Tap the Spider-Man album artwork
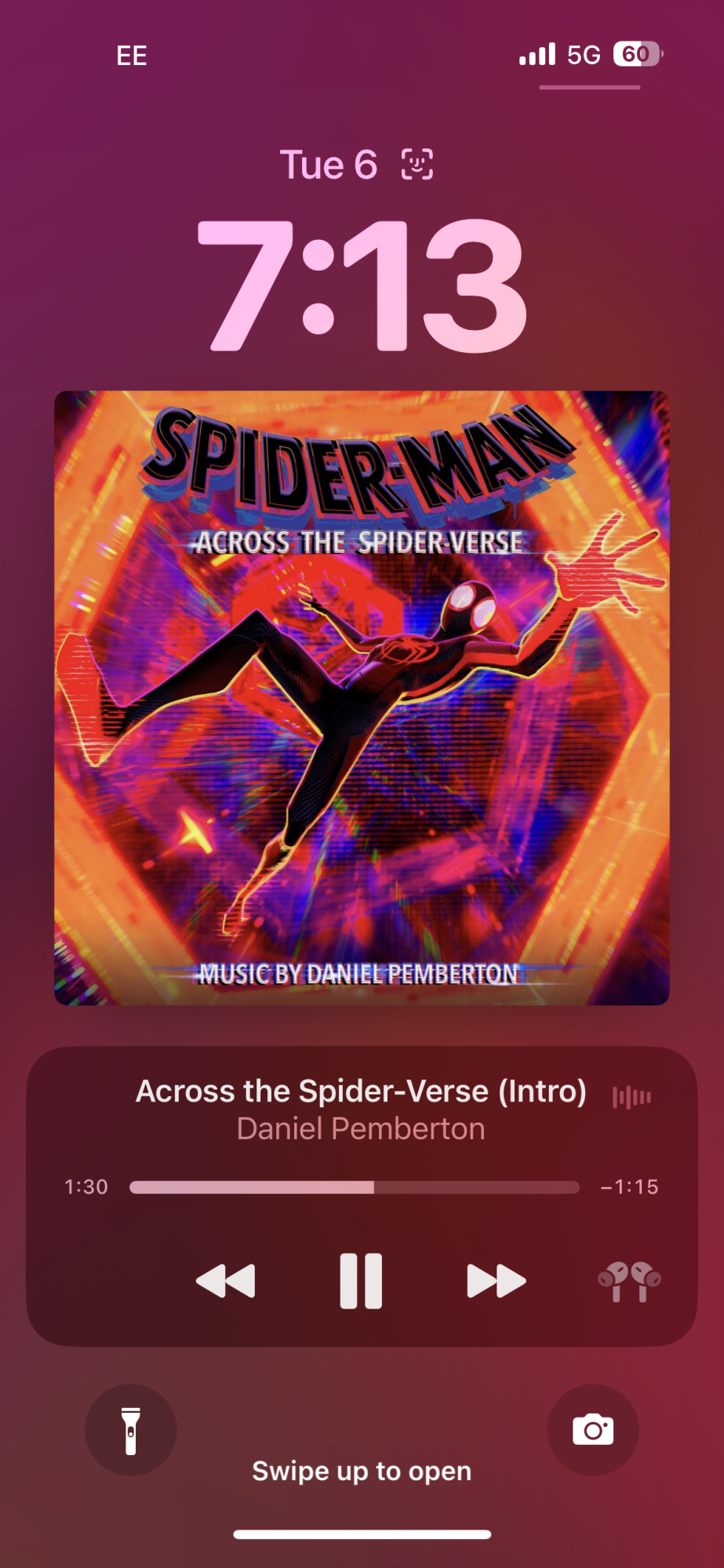 click(x=362, y=698)
